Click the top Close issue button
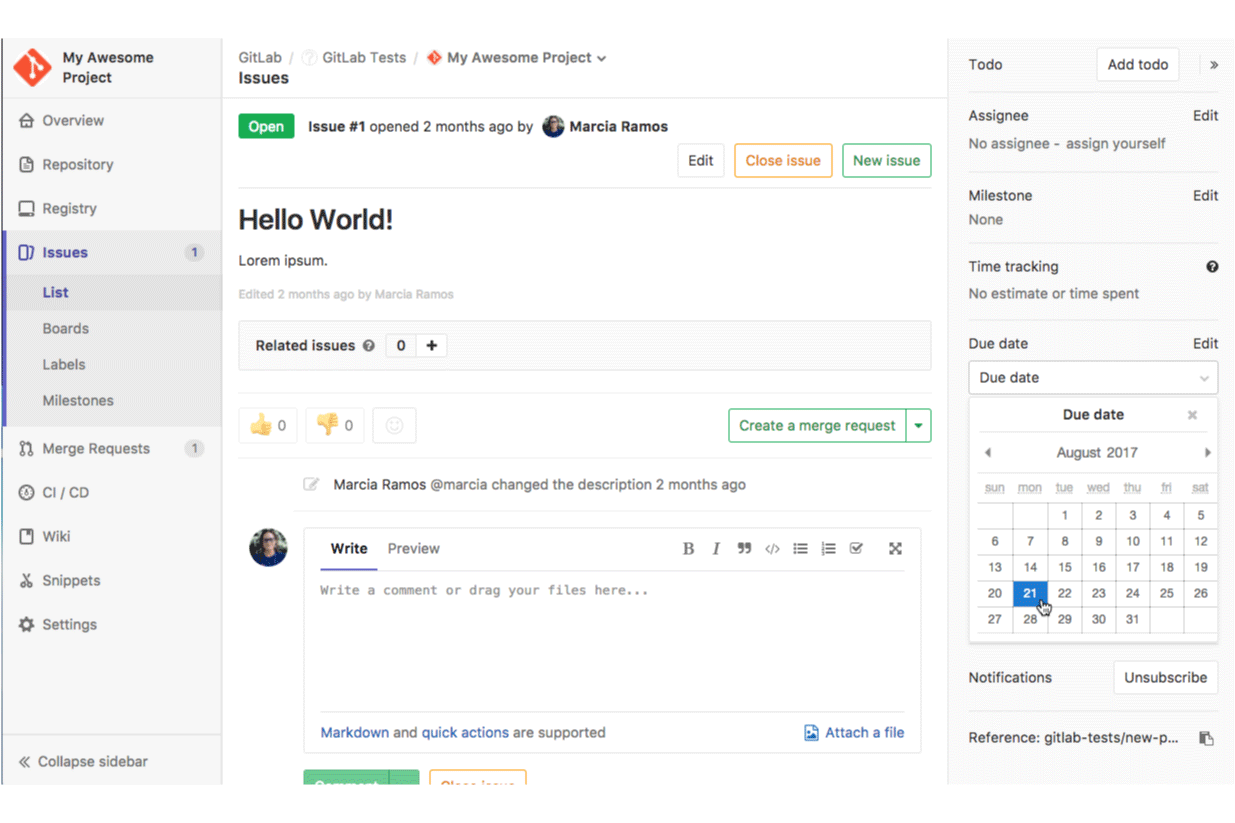This screenshot has height=823, width=1235. point(783,160)
